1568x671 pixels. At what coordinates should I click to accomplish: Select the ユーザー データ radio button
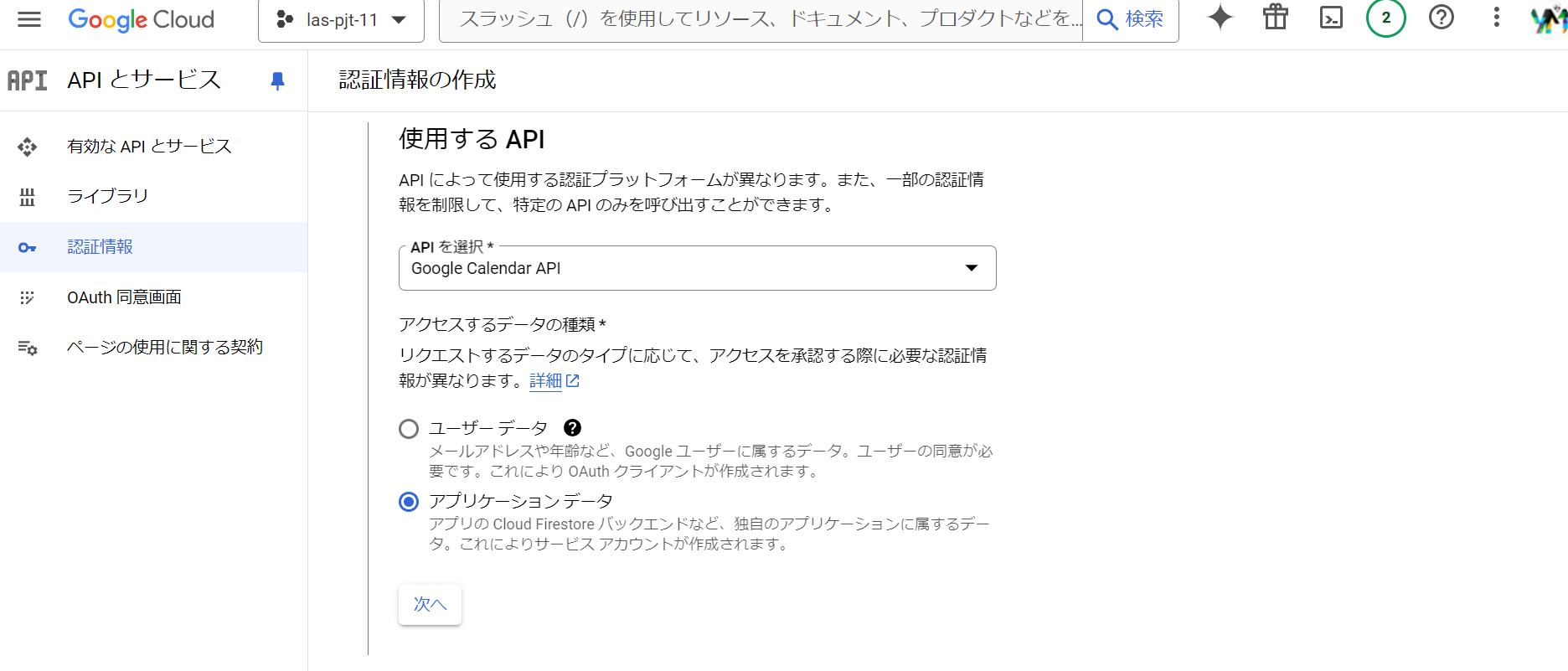click(x=409, y=429)
